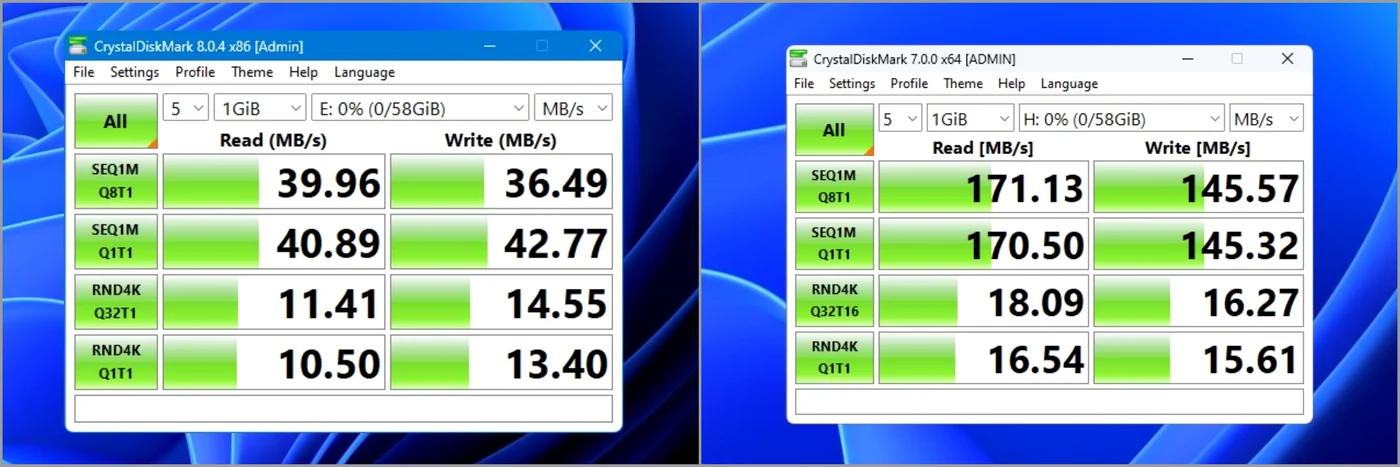The height and width of the screenshot is (467, 1400).
Task: Open Profile menu in CrystalDiskMark 8.0.4
Action: click(195, 72)
